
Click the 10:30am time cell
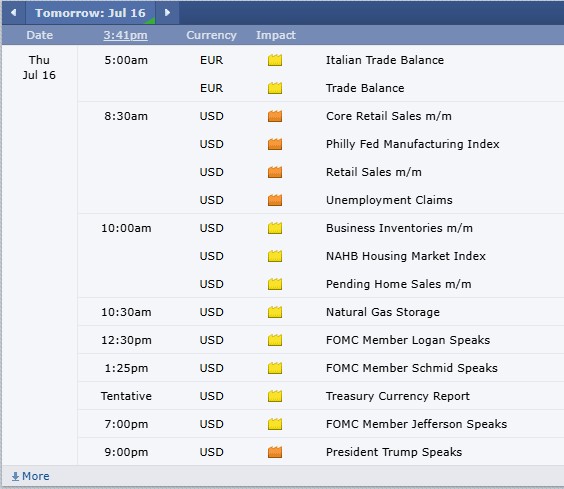(126, 312)
